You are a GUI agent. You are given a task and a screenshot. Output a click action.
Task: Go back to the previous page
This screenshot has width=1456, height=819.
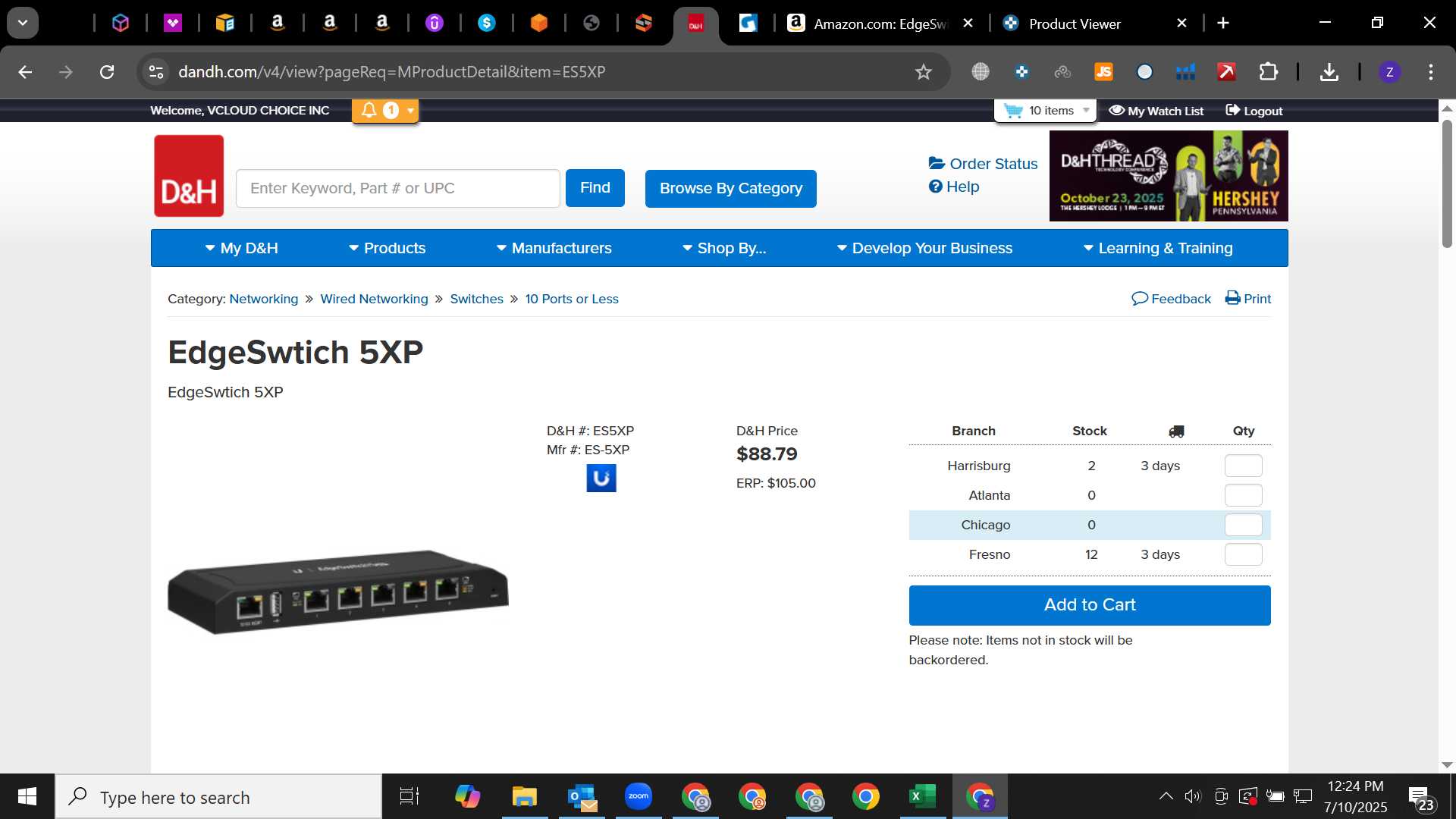tap(25, 72)
